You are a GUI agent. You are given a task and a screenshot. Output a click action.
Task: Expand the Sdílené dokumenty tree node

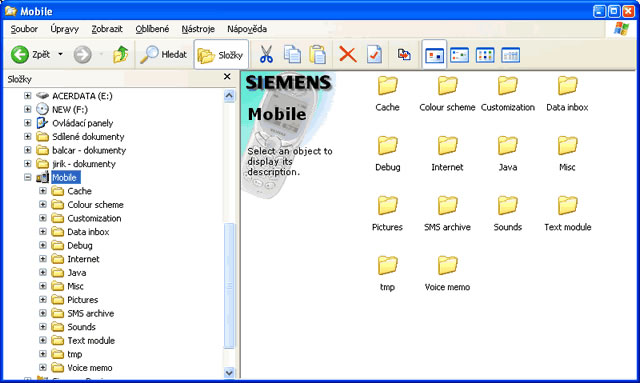click(x=27, y=136)
